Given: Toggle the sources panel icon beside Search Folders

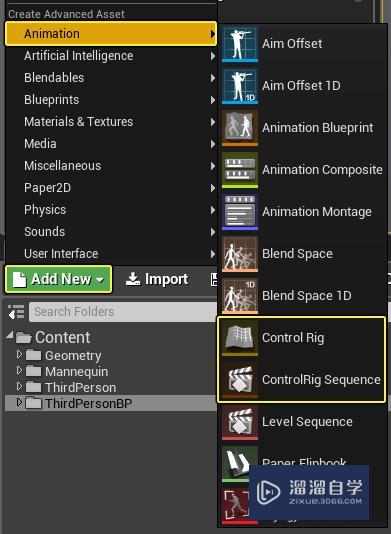Looking at the screenshot, I should click(x=16, y=312).
